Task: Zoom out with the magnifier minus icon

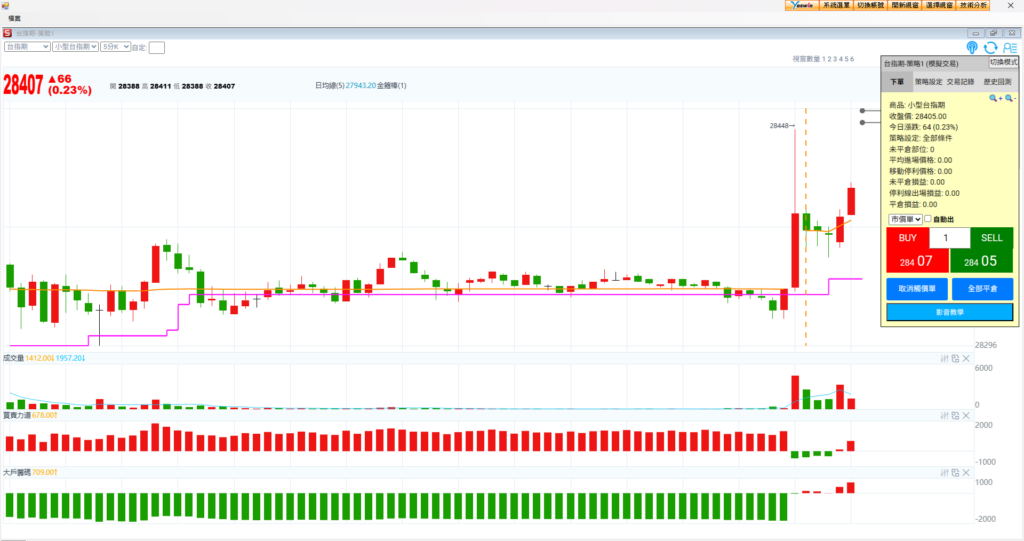Action: (x=1010, y=99)
